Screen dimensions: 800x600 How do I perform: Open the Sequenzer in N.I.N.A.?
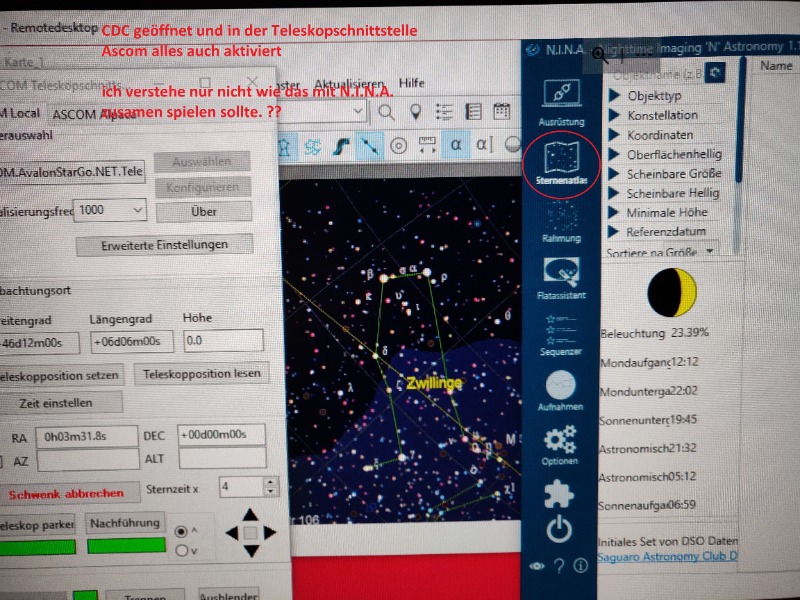coord(560,335)
